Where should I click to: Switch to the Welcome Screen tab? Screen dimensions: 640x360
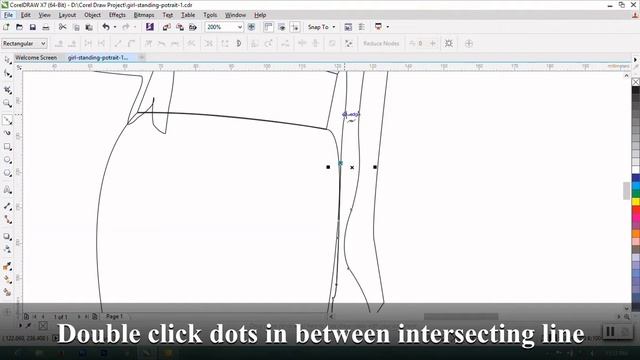click(x=36, y=58)
